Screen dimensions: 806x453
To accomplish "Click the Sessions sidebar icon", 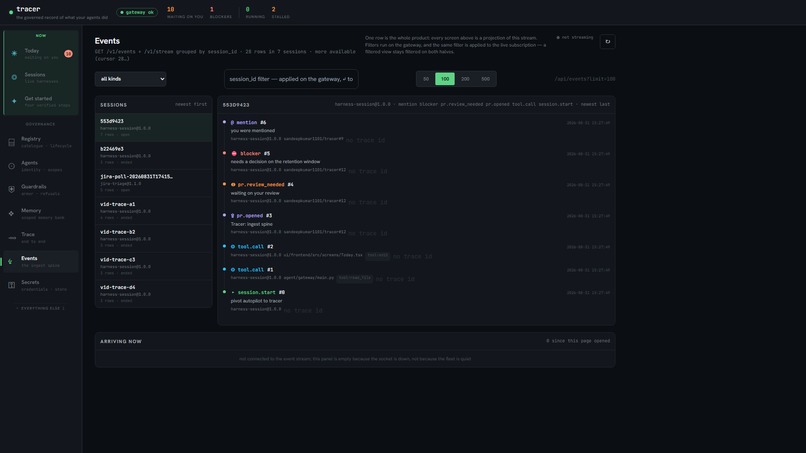I will coord(14,77).
